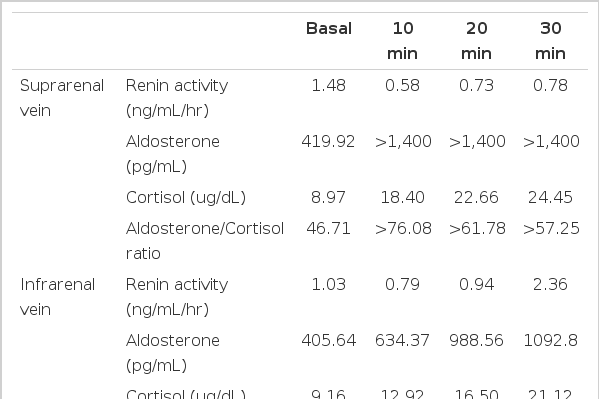Click the 30 min column header
Image resolution: width=599 pixels, height=399 pixels.
click(550, 41)
